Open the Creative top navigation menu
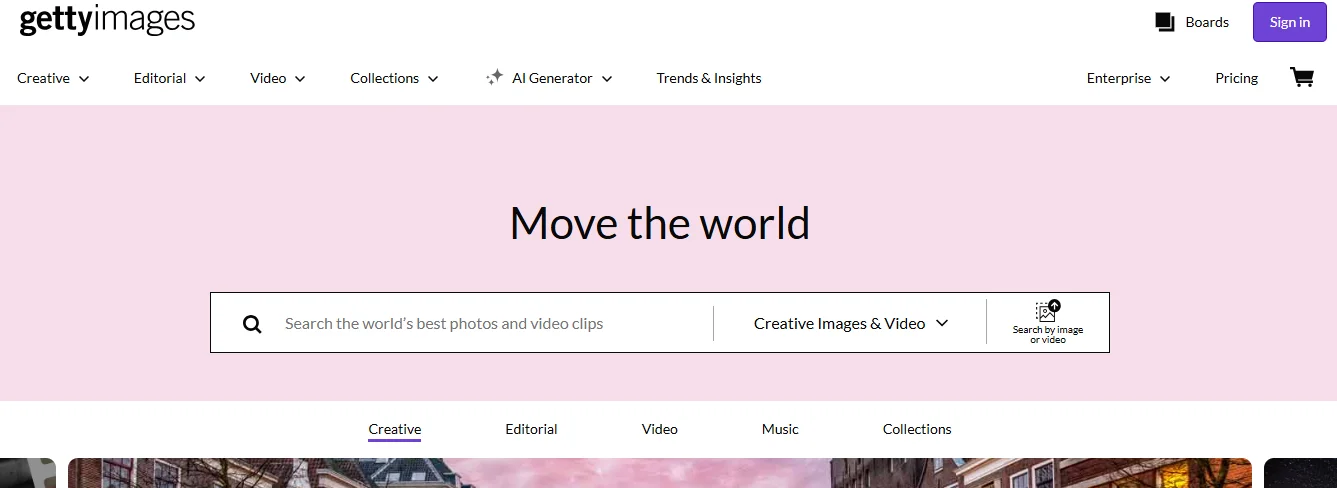 click(53, 78)
